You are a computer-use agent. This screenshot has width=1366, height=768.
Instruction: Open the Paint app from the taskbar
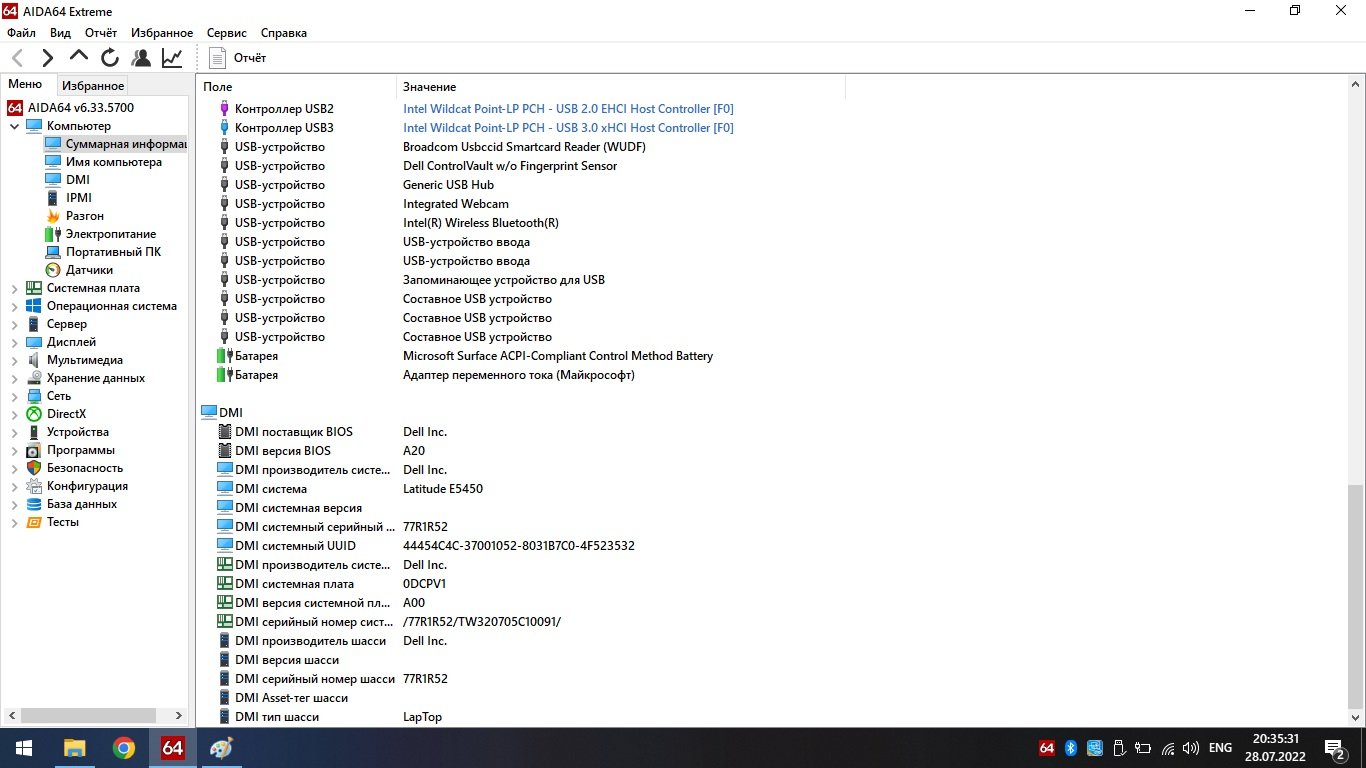point(221,748)
